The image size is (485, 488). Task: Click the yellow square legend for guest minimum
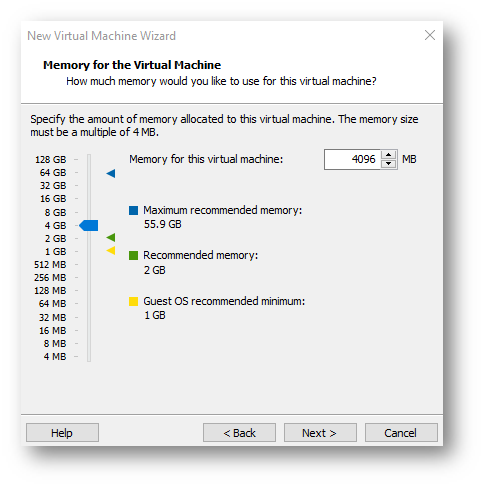[133, 301]
